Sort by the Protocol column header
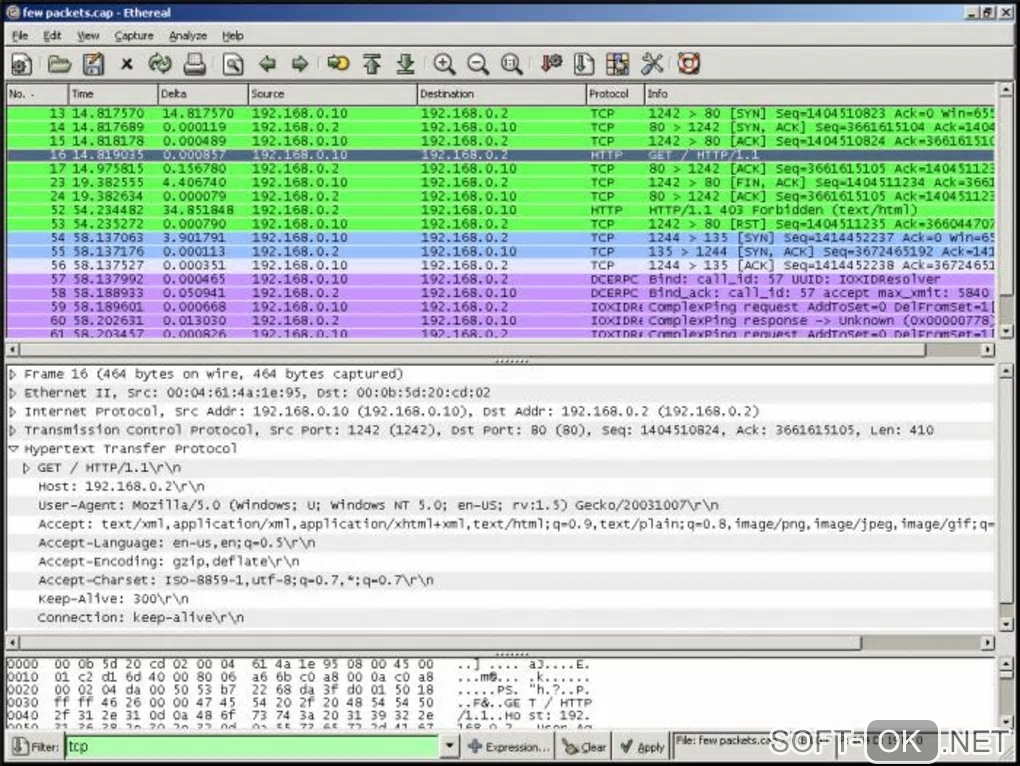1020x766 pixels. click(615, 94)
